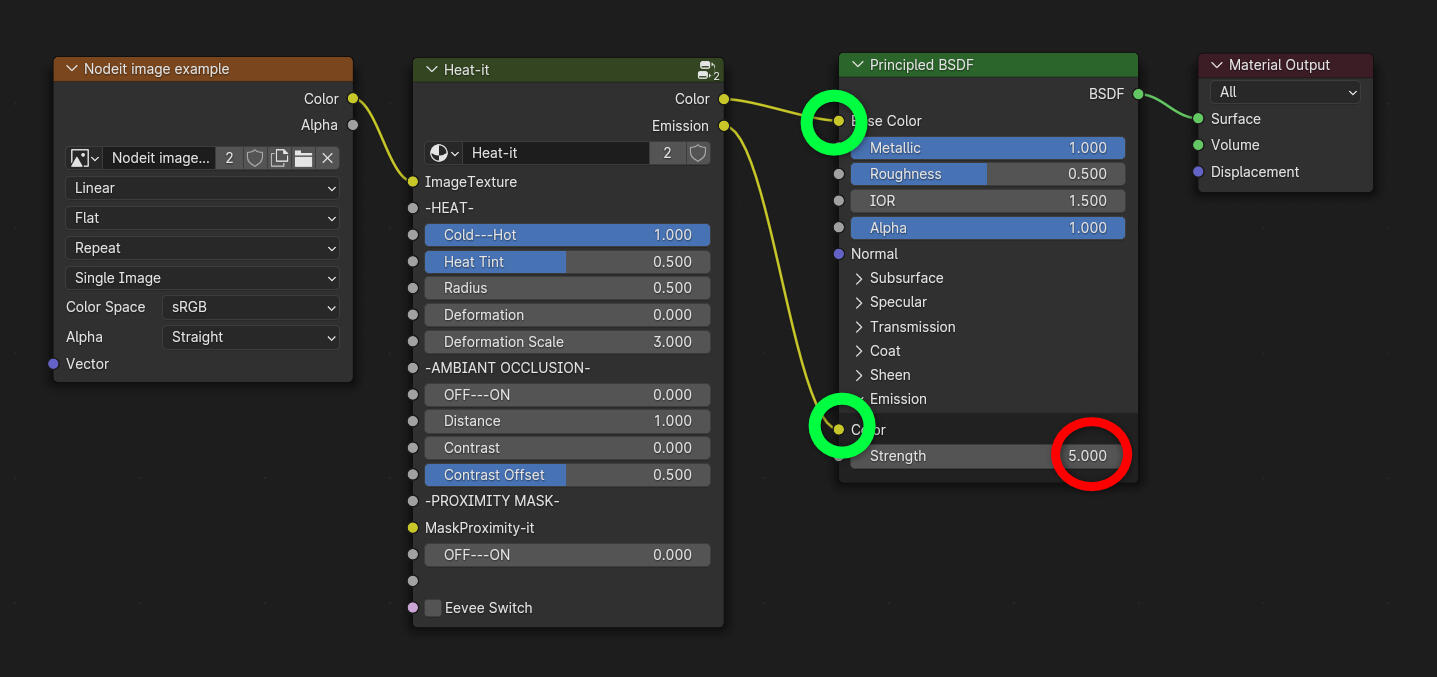Click node group icon in Heat-it header
Screen dimensions: 1437x677
[x=708, y=70]
